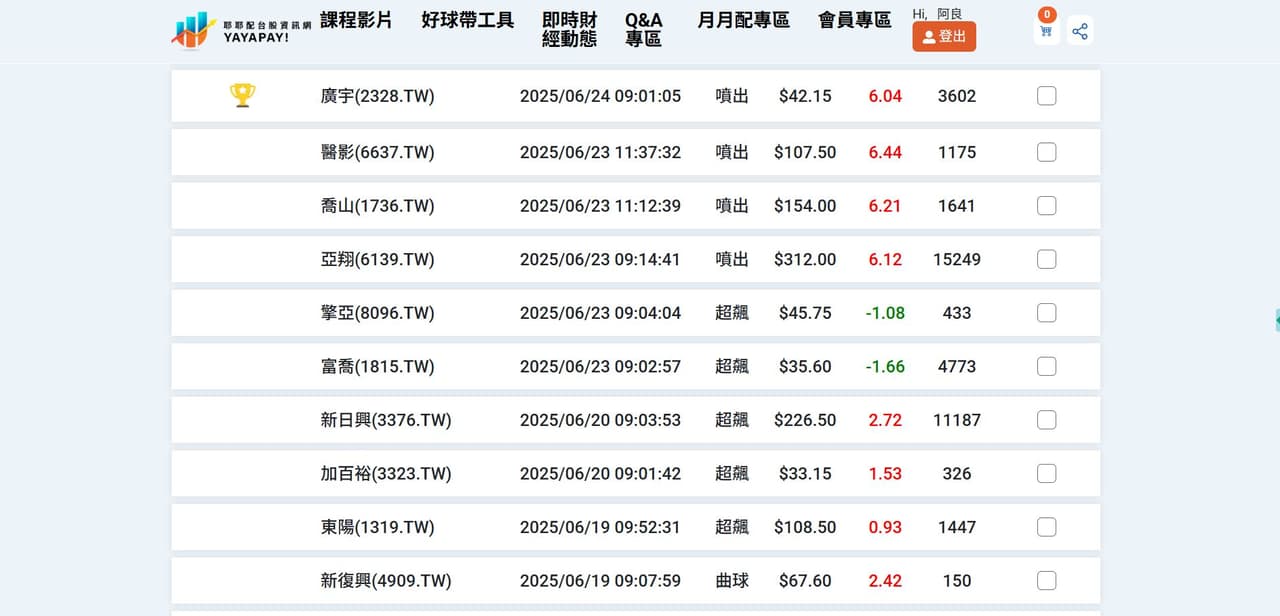The width and height of the screenshot is (1280, 616).
Task: Click 噴出 label in 亞翔 row
Action: pos(732,259)
